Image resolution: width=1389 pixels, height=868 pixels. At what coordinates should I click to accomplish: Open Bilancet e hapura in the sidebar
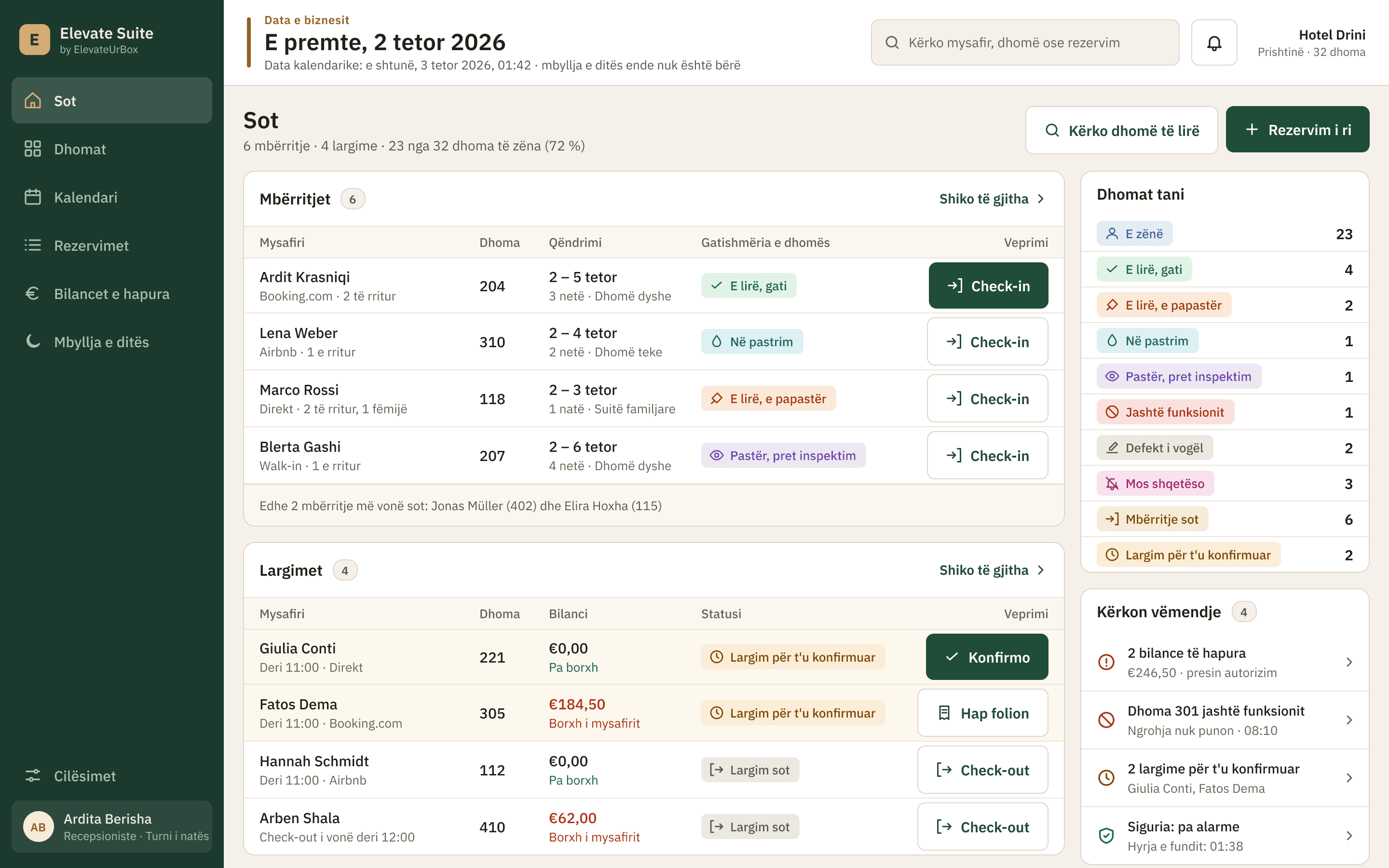point(112,293)
